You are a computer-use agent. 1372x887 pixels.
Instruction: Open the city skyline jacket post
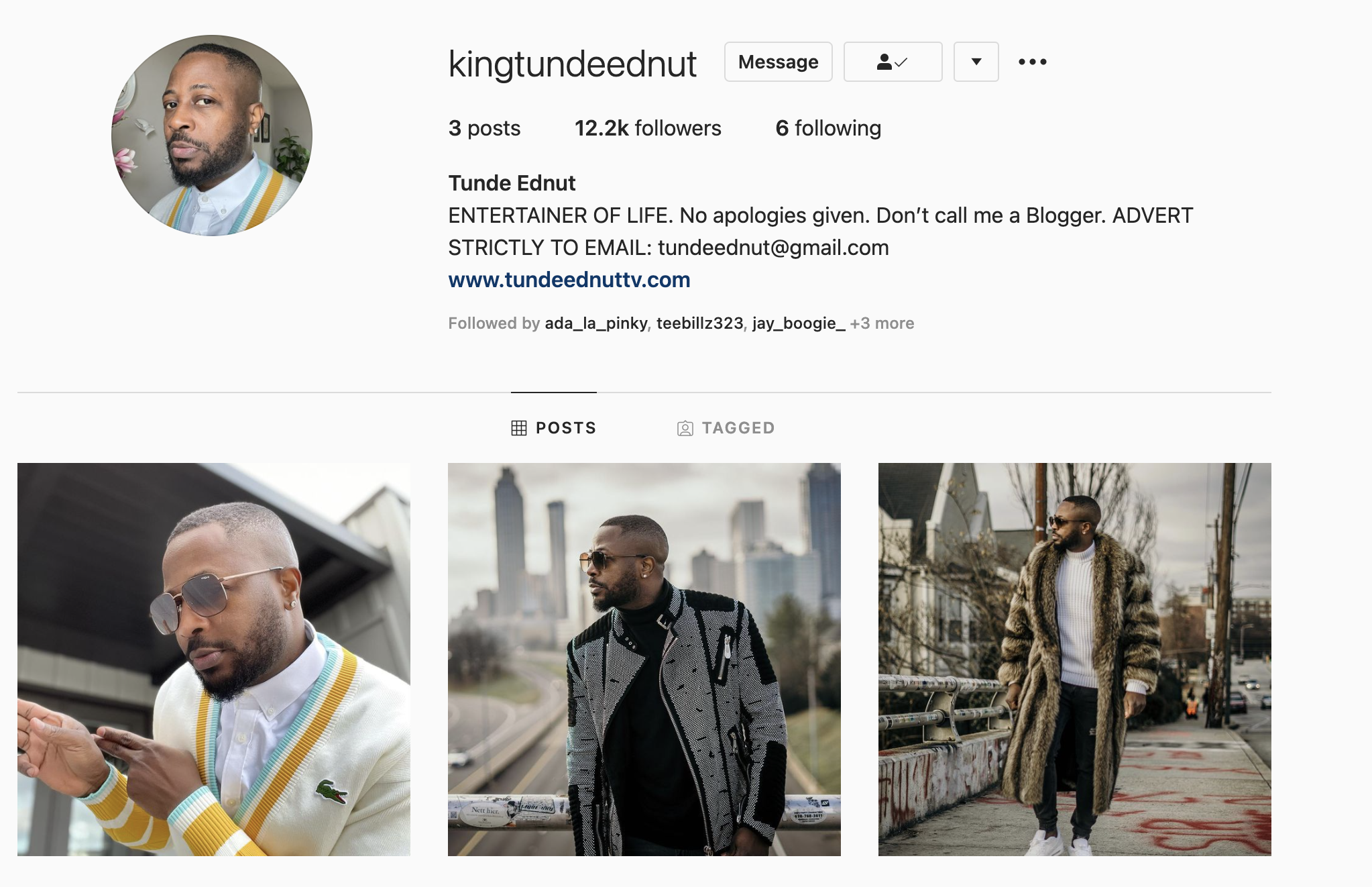click(x=644, y=659)
